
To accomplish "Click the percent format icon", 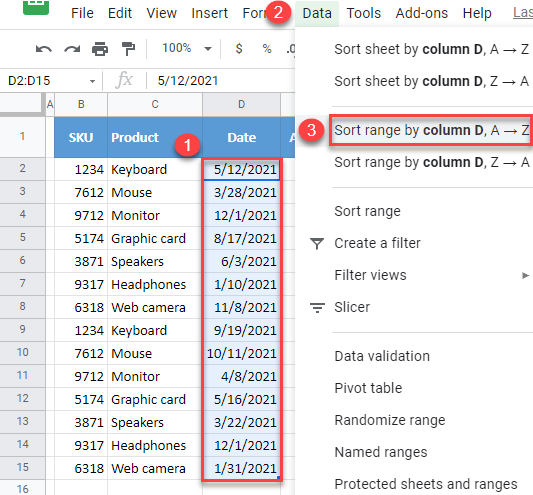I will [x=267, y=49].
